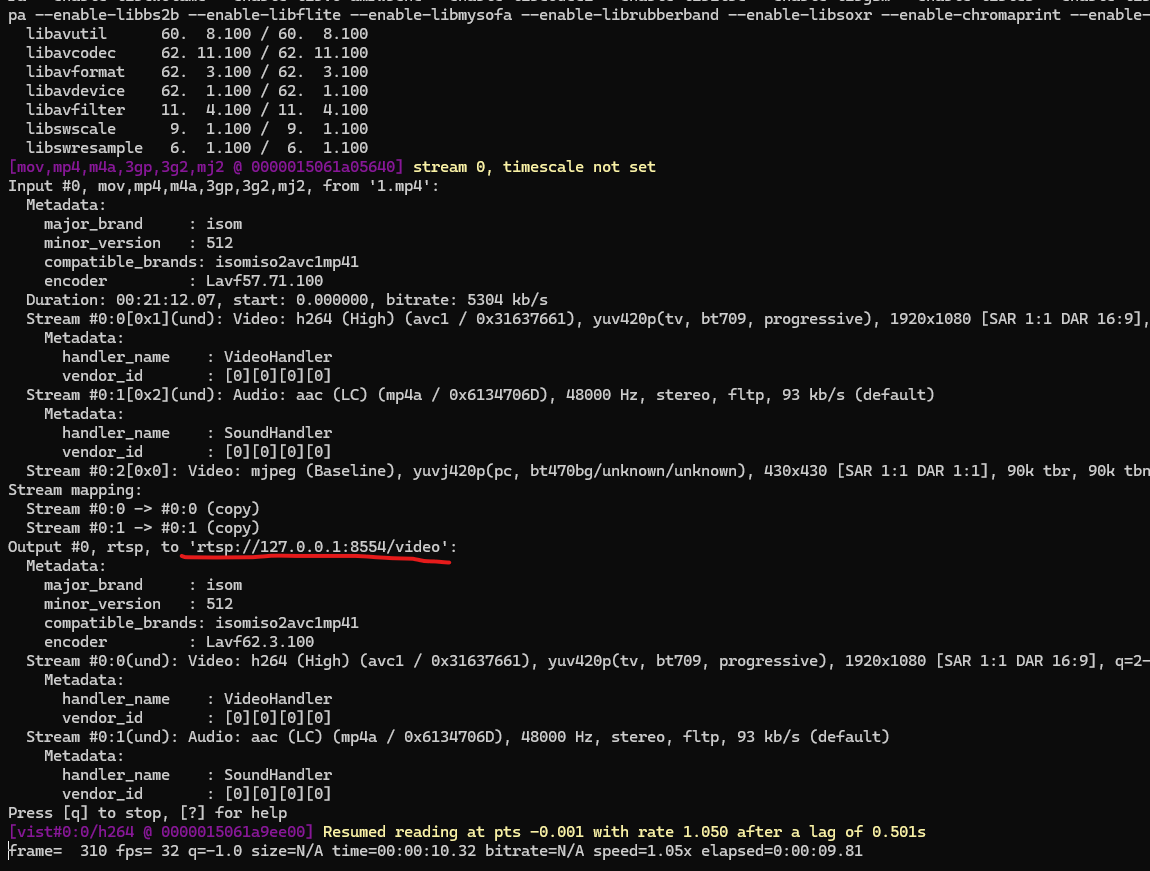
Task: Click the --enable-chromaprint build flag
Action: pos(971,15)
